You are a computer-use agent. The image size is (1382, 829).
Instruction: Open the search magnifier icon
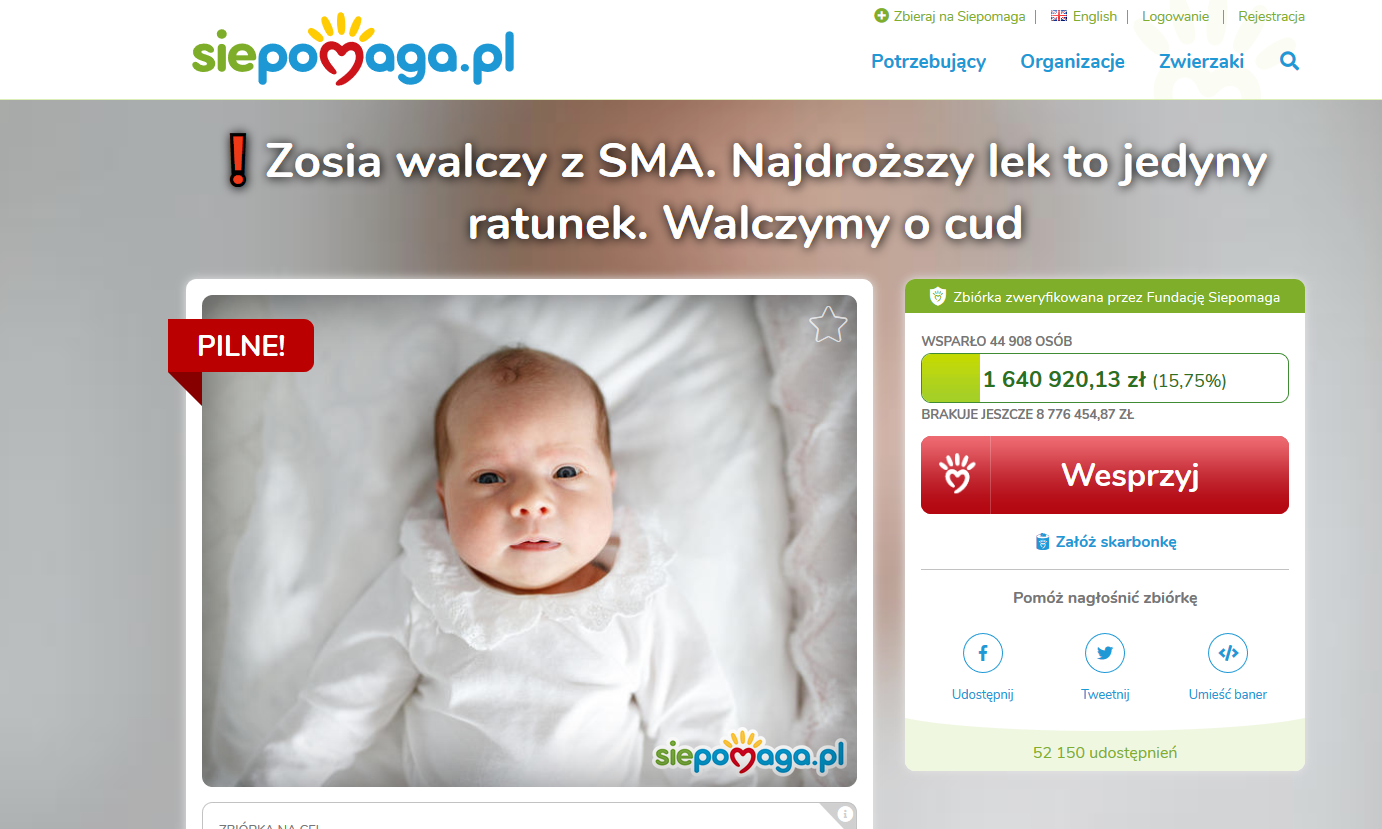(1289, 61)
